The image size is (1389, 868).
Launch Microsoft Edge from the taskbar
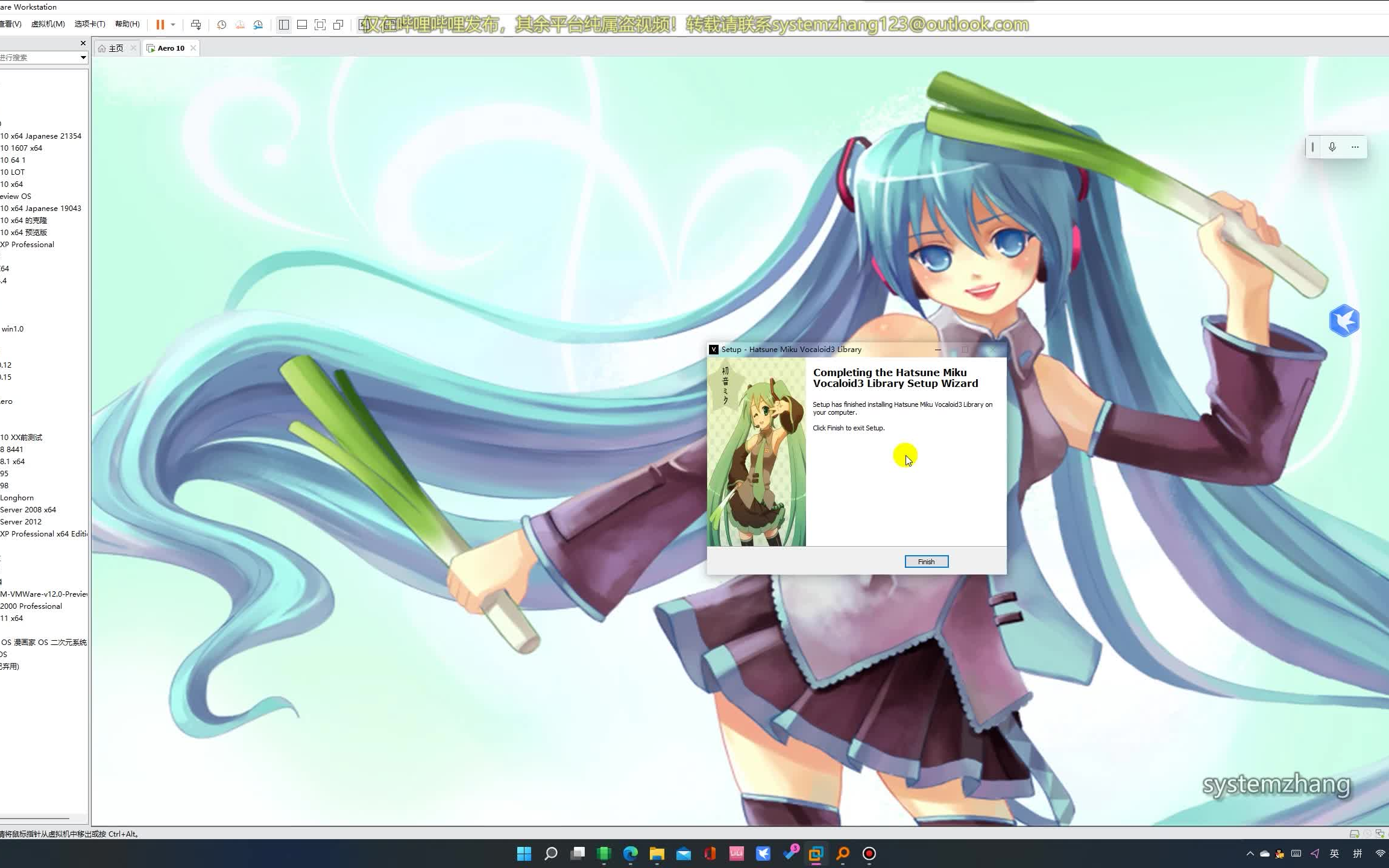[630, 854]
